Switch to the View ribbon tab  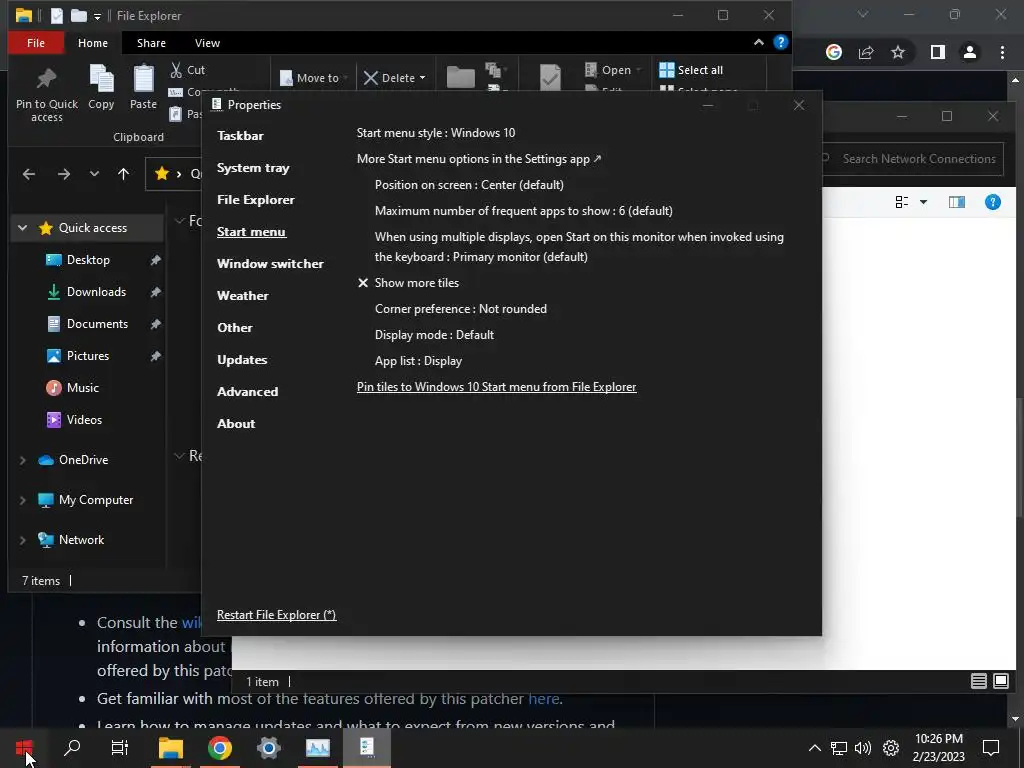point(207,42)
